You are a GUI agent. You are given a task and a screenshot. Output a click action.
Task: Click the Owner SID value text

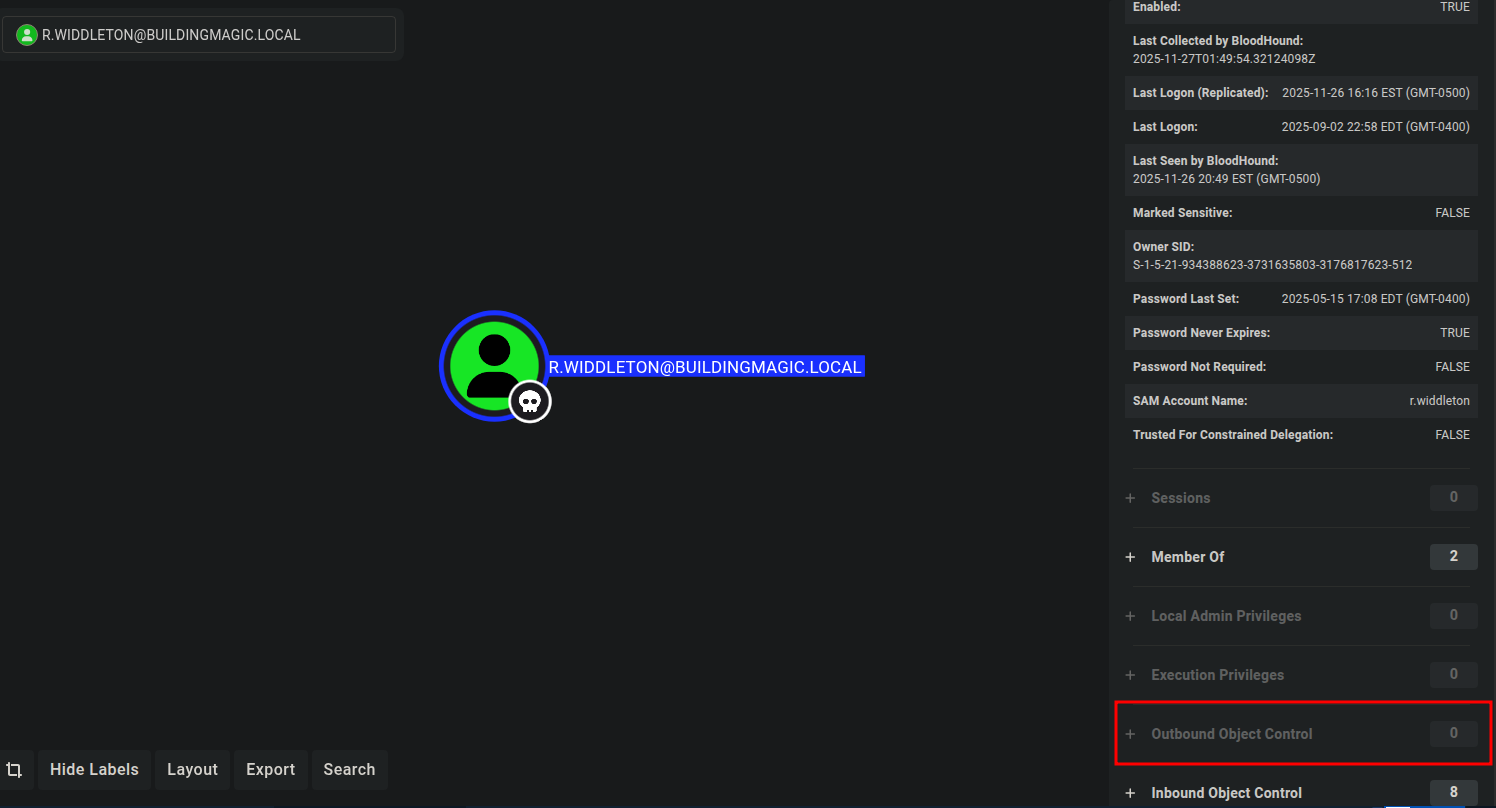point(1272,265)
